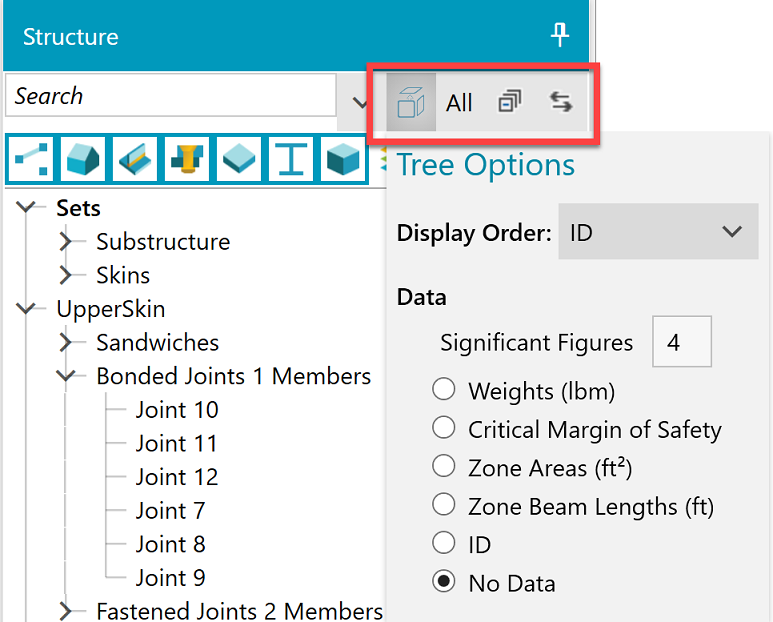
Task: Expand the Substructure node
Action: 65,242
